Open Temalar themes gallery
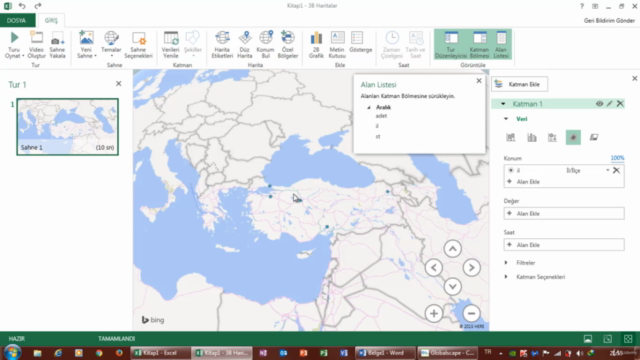Viewport: 640px width, 360px height. click(111, 44)
